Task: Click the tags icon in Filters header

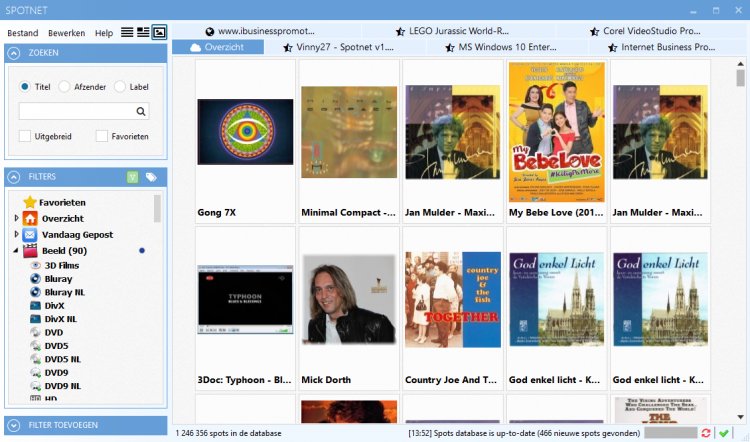Action: point(151,177)
